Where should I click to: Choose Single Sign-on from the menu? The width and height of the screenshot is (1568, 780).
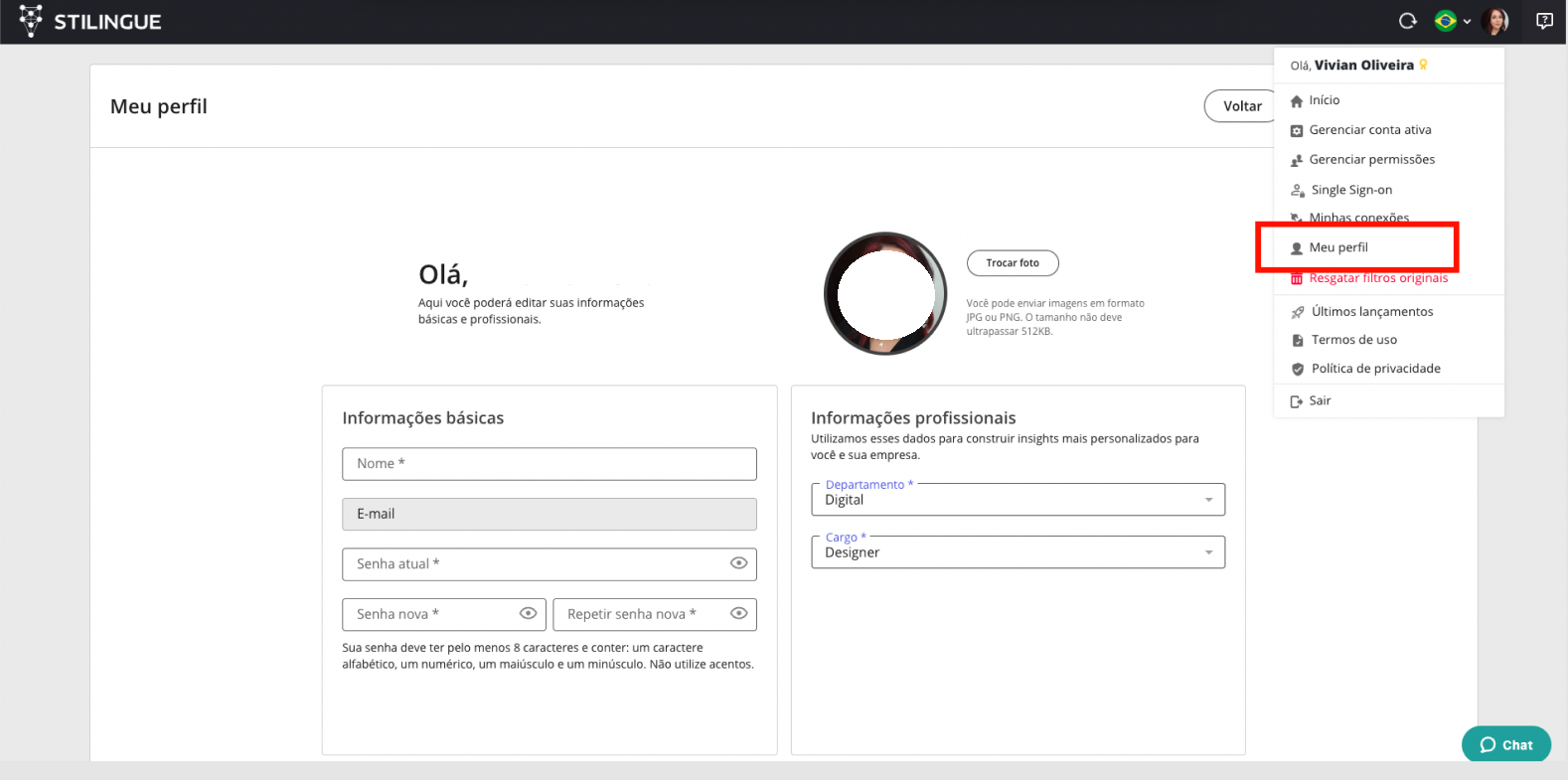[1350, 190]
